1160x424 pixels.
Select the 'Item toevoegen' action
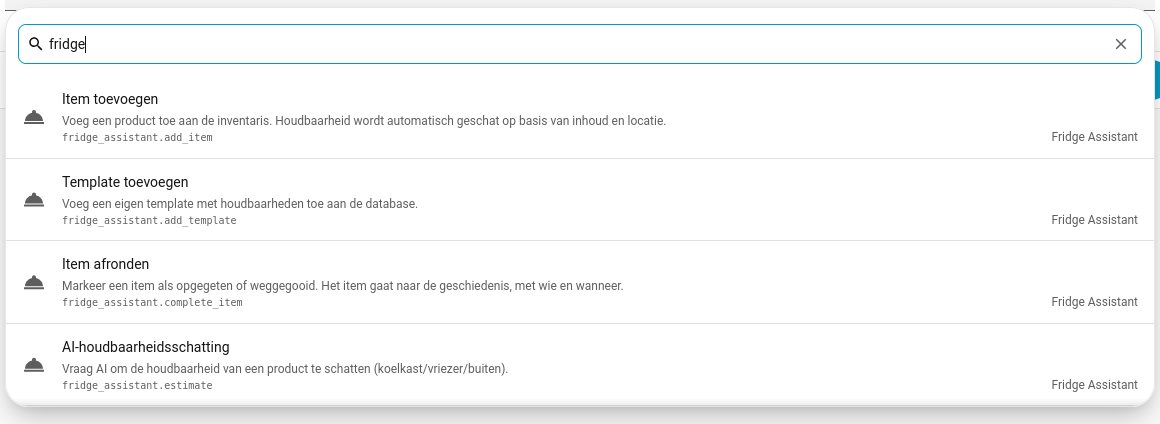580,117
